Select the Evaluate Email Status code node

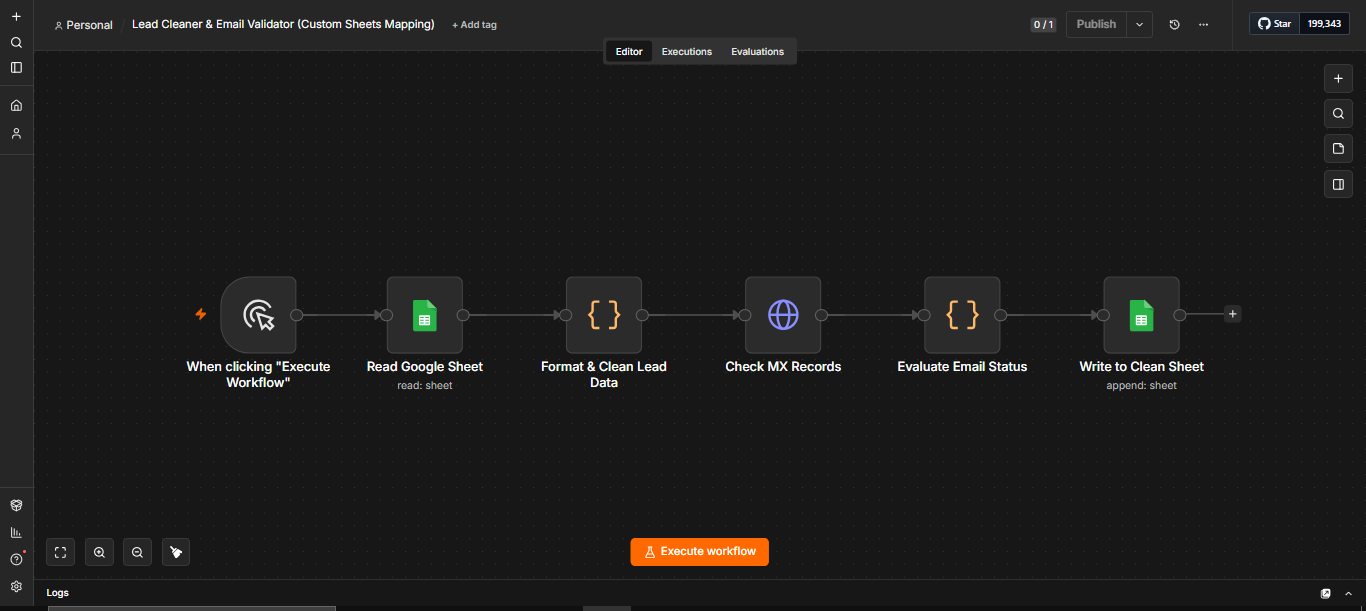click(962, 315)
